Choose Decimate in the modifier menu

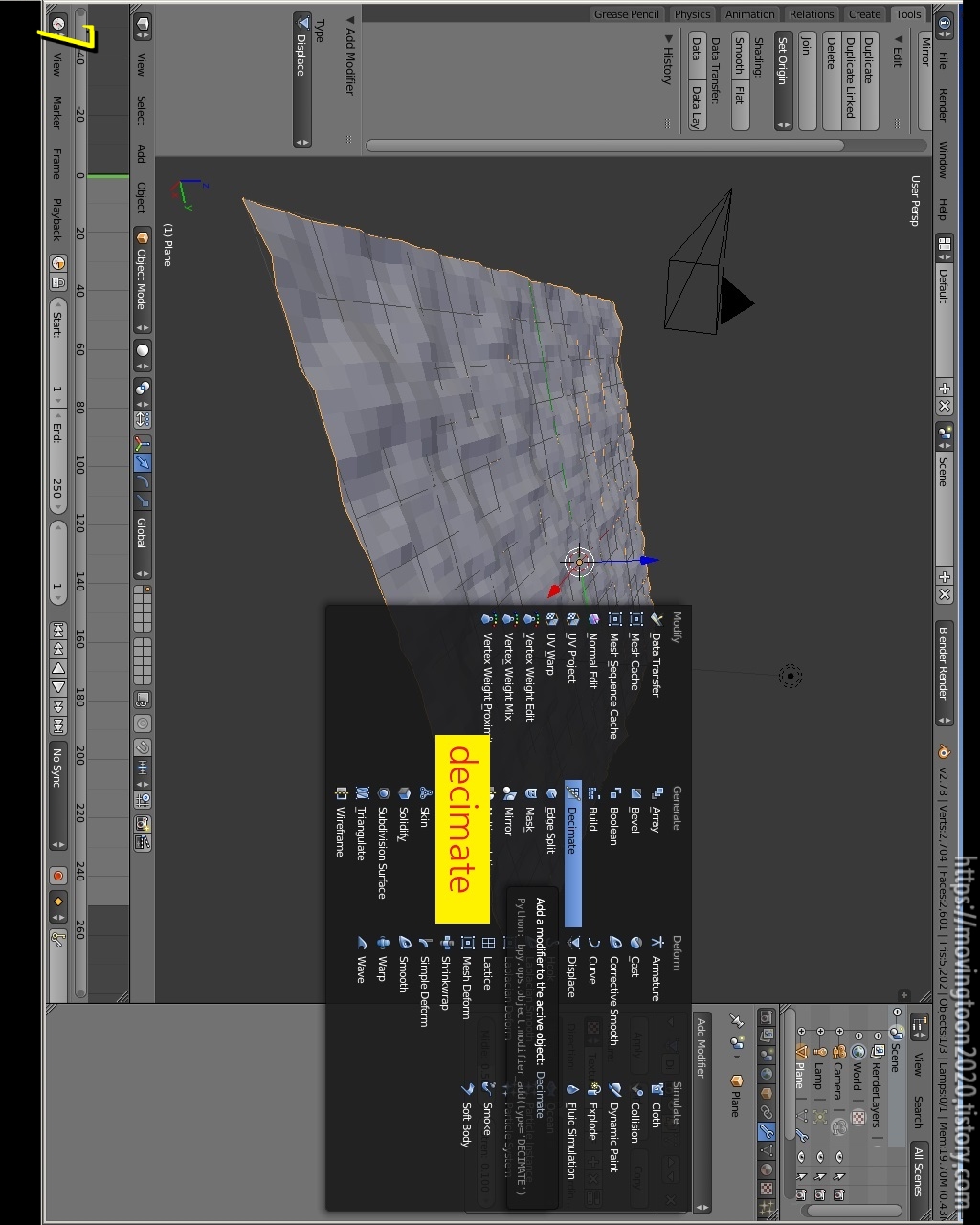572,854
